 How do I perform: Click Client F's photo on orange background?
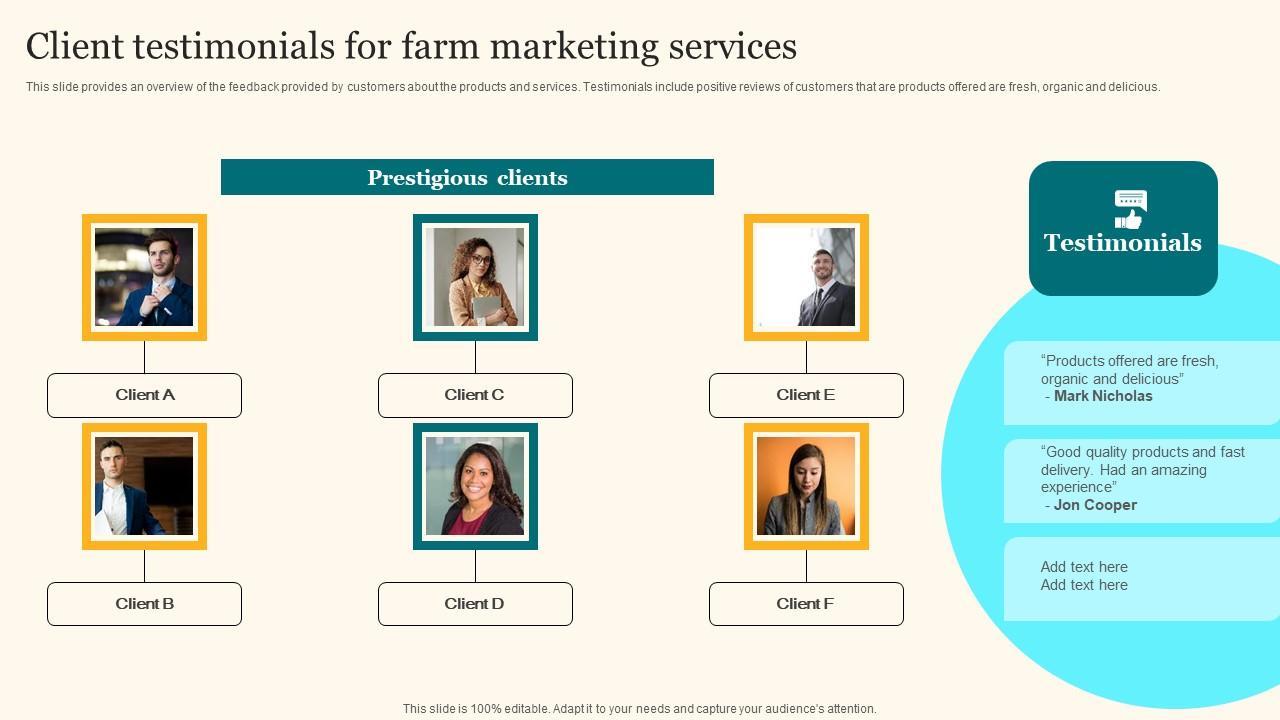coord(806,486)
